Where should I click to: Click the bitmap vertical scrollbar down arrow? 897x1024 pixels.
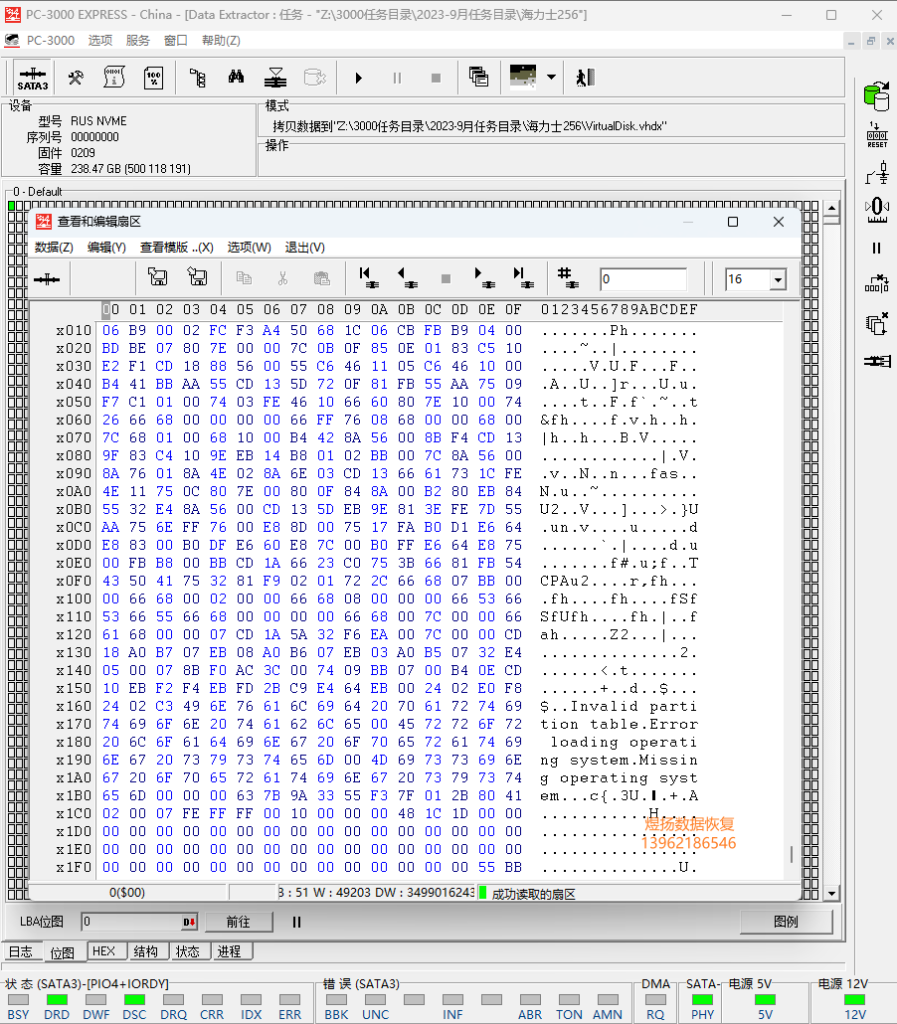(x=831, y=893)
